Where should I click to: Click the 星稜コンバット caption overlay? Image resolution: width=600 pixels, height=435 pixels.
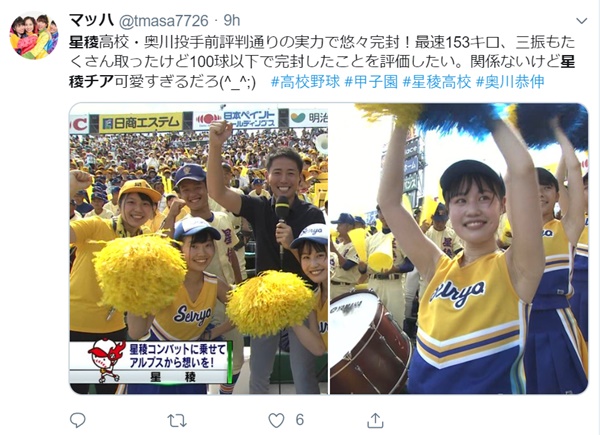pos(151,362)
